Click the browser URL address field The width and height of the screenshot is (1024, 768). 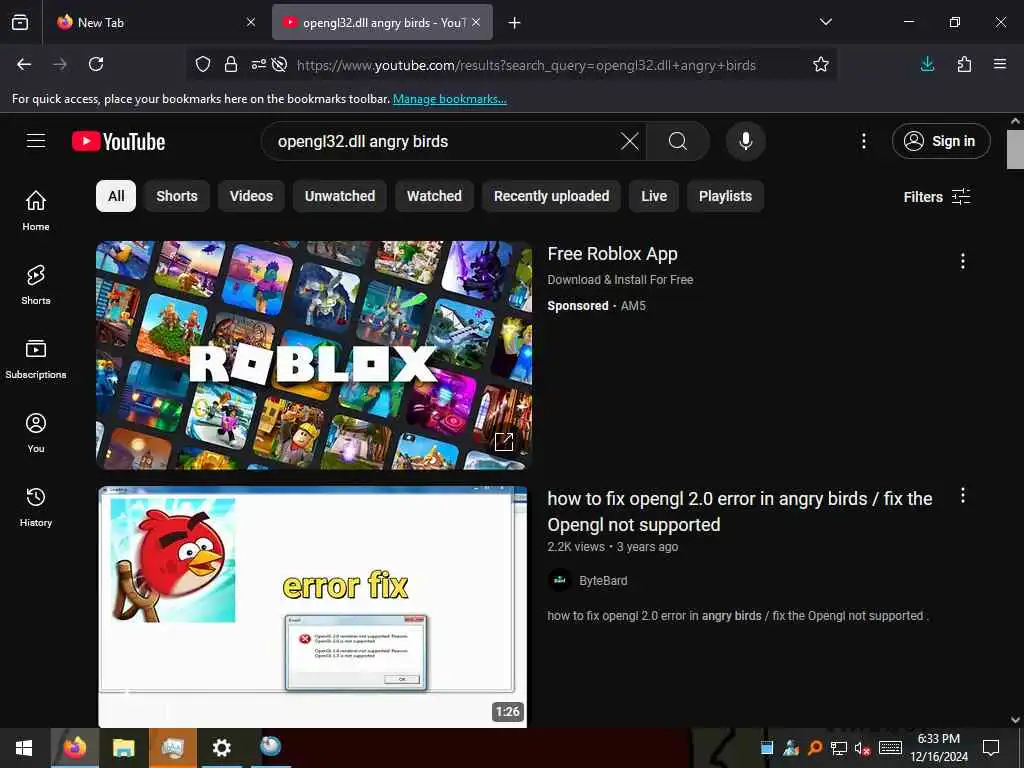(x=526, y=65)
